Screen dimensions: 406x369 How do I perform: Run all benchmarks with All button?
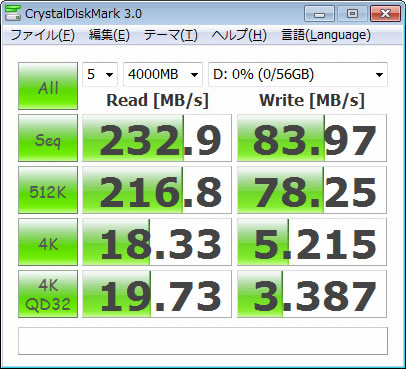click(48, 86)
